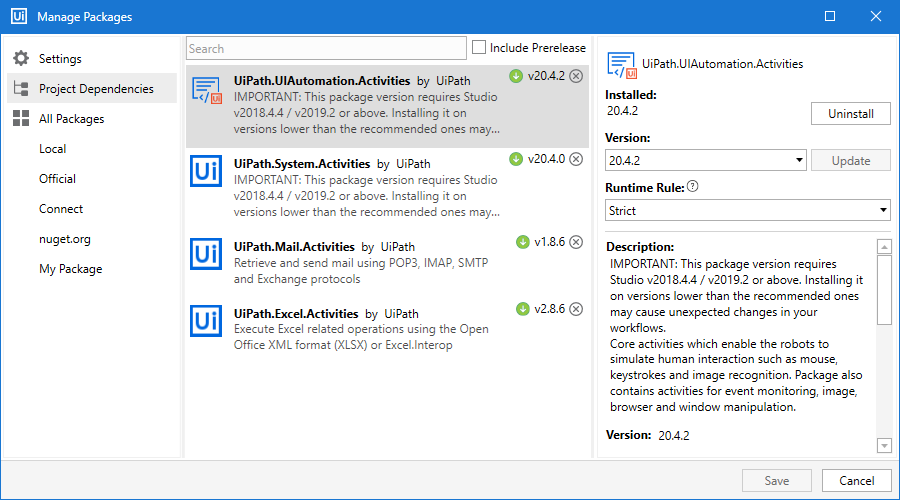
Task: Click the package icon in details panel header
Action: [x=622, y=65]
